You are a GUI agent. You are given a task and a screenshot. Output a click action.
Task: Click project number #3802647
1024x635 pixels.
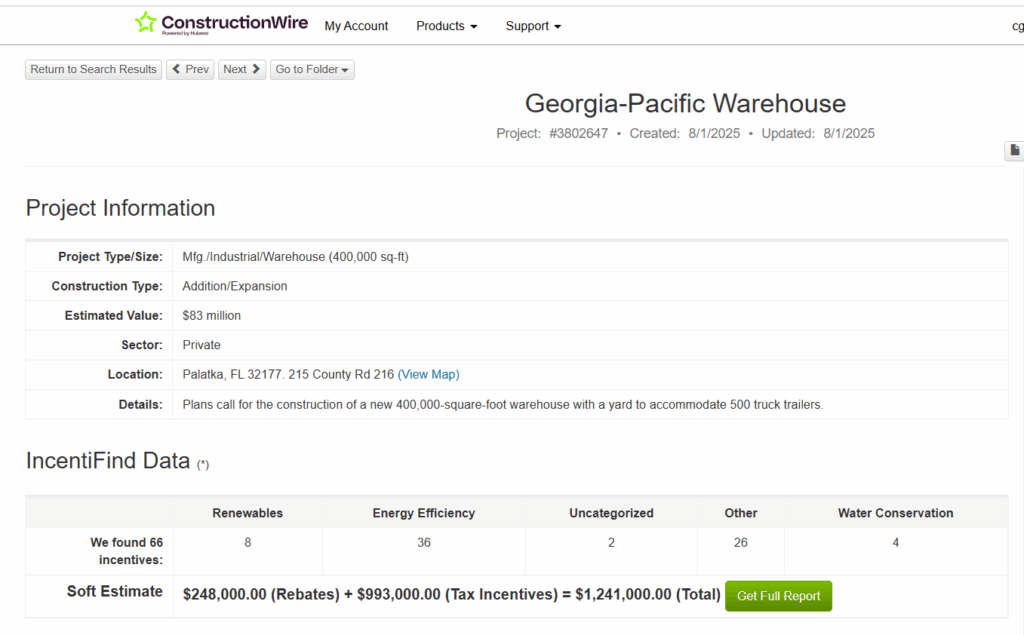[x=579, y=133]
